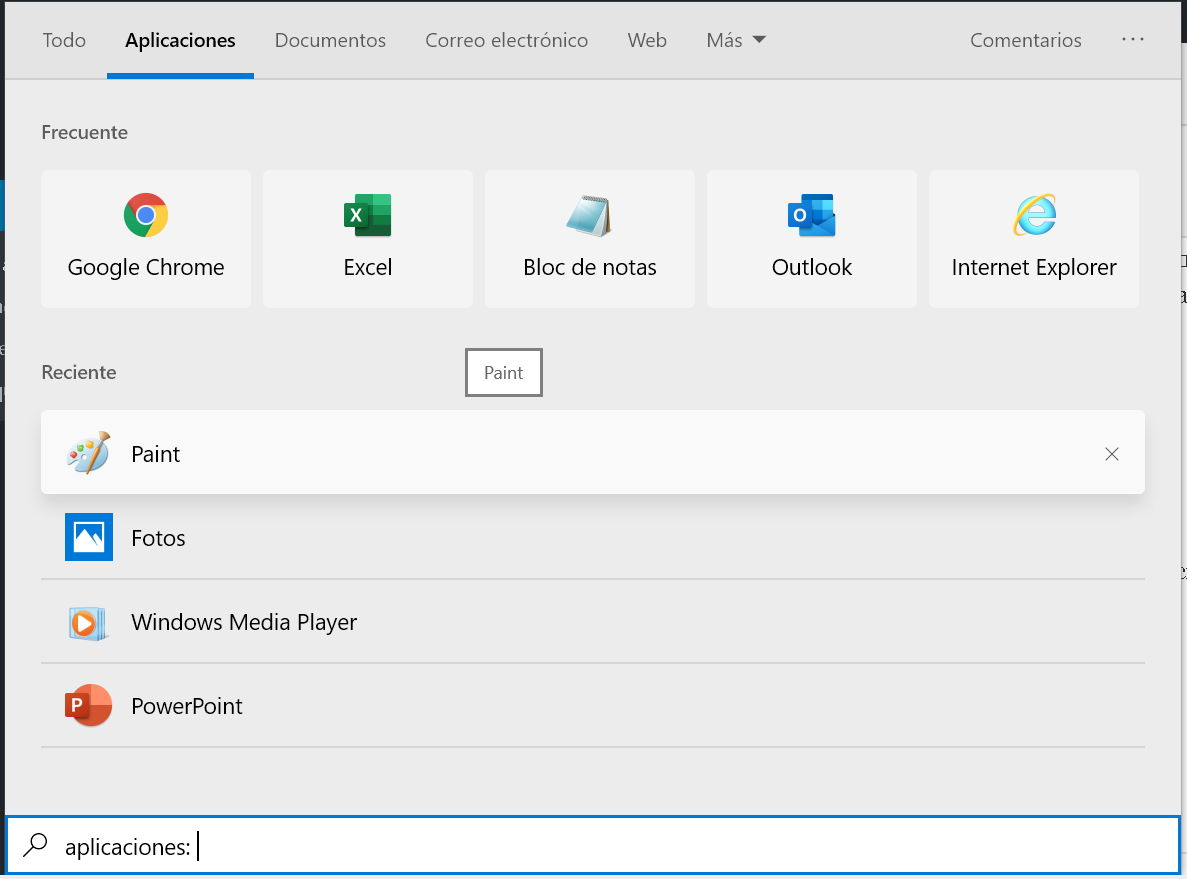Click the PowerPoint icon in recent list
The image size is (1187, 879).
(89, 705)
